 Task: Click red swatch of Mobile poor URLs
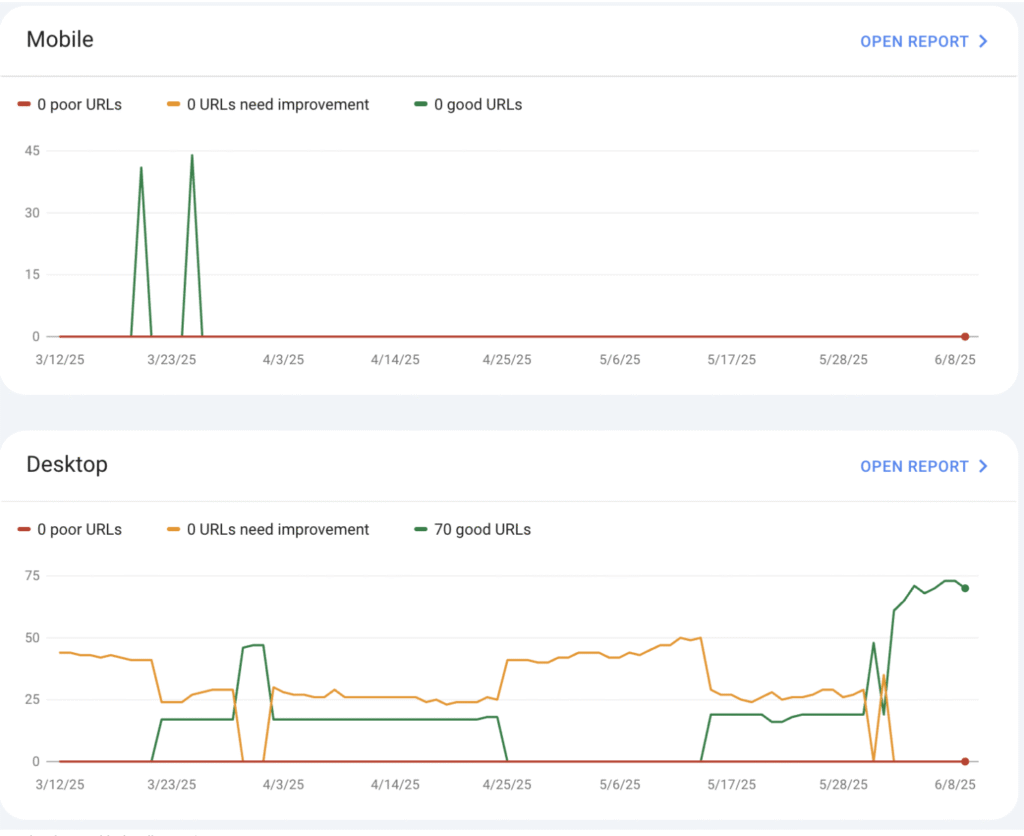point(24,104)
